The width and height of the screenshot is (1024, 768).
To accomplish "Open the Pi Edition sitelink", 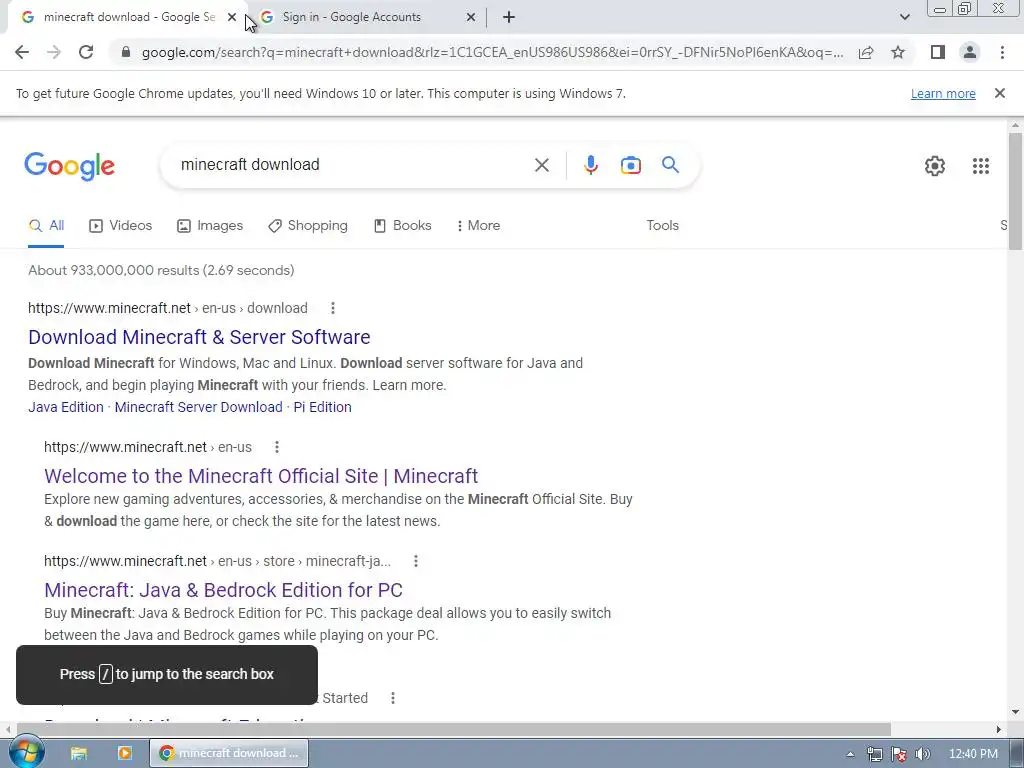I will [323, 407].
